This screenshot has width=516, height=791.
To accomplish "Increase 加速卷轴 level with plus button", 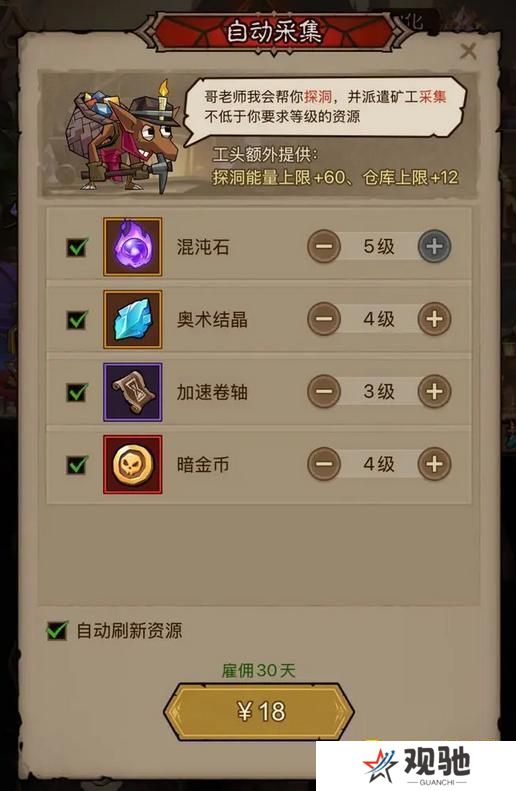I will (x=434, y=391).
